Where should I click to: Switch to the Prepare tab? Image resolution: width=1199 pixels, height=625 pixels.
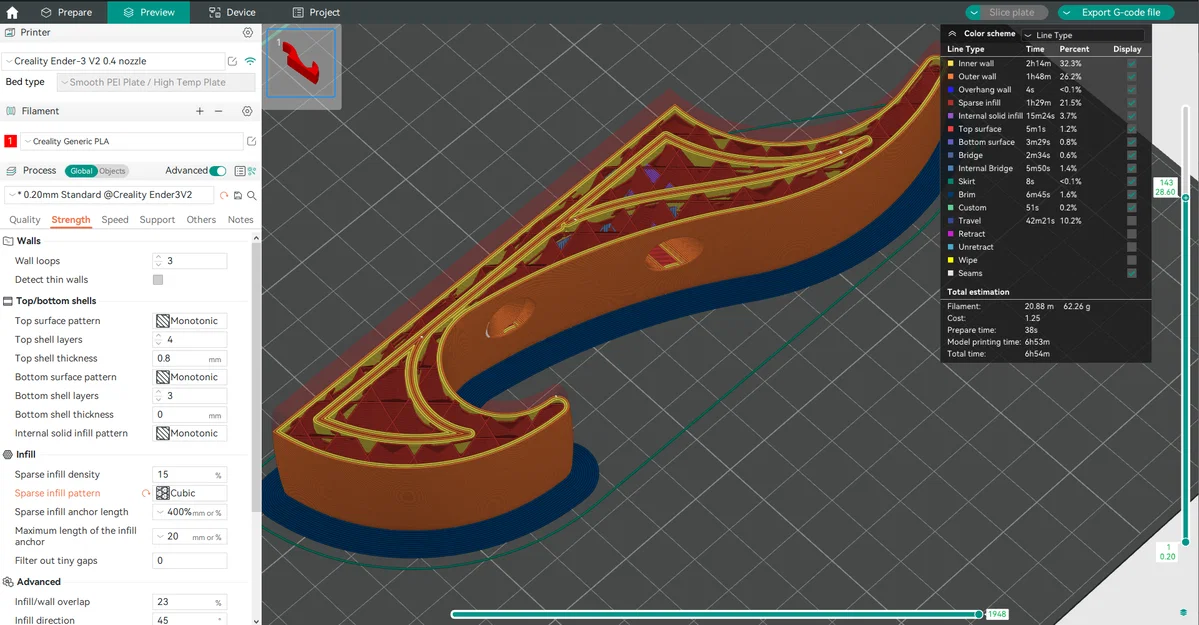[66, 12]
